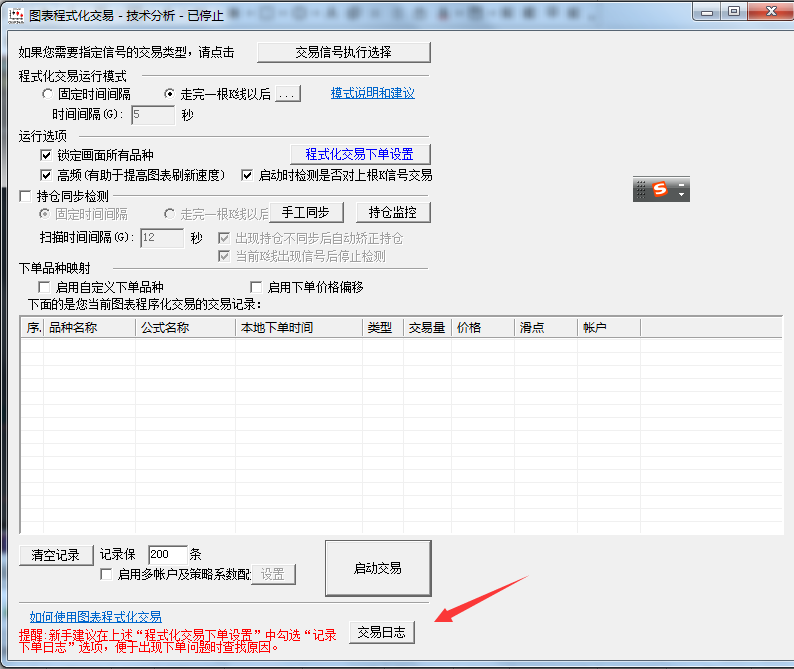
Task: Click the 记录保 200 count input field
Action: pos(168,555)
